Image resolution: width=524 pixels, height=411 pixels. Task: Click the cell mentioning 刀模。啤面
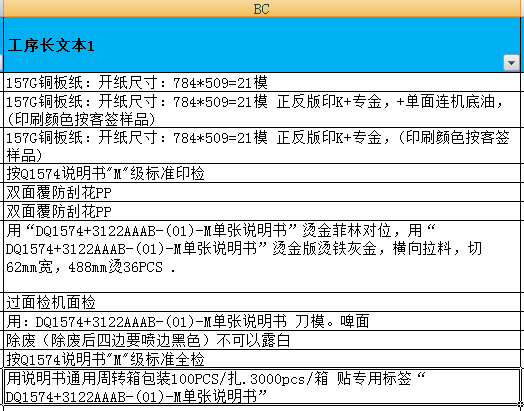click(x=262, y=321)
